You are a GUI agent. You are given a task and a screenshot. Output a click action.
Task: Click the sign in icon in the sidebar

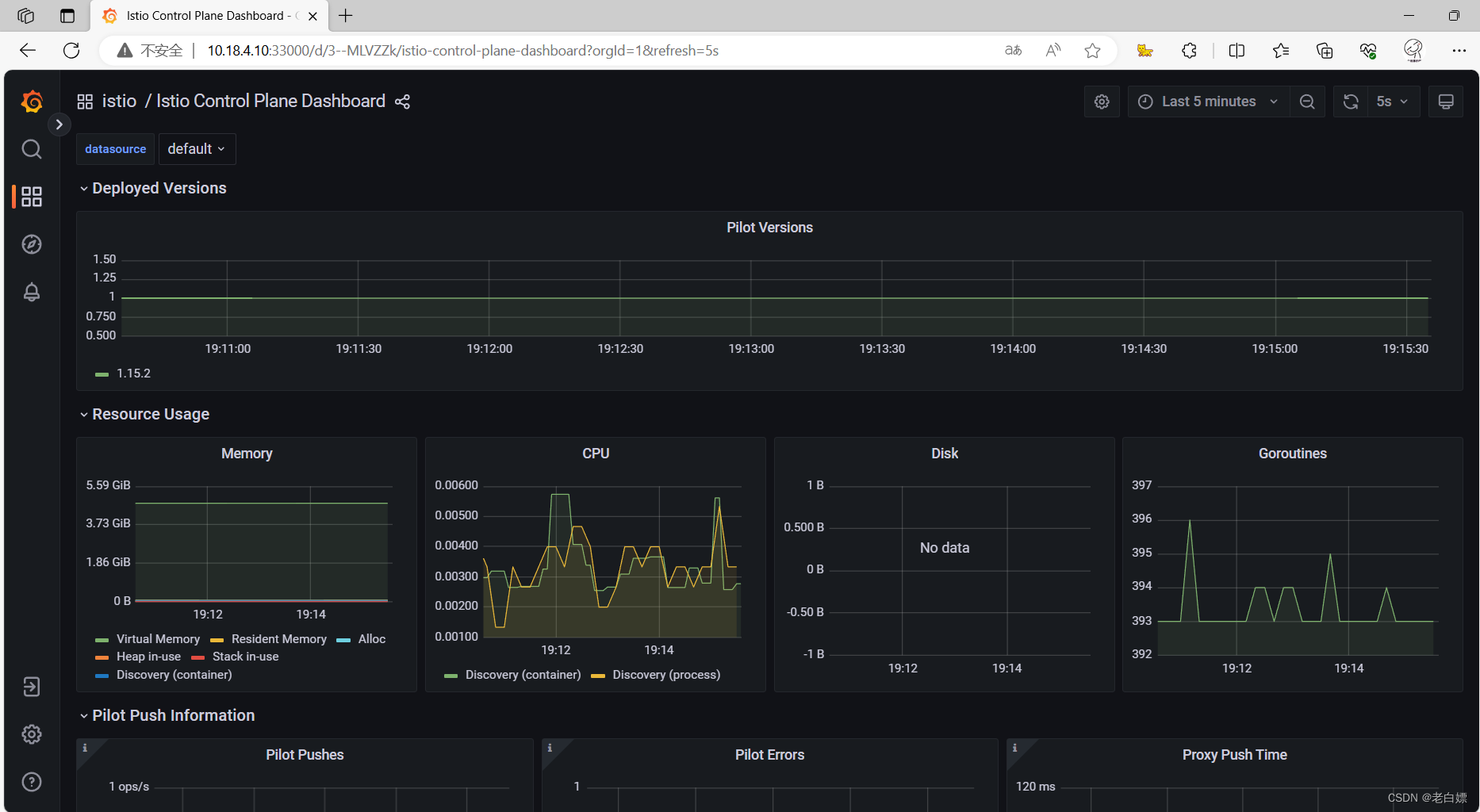click(x=32, y=687)
